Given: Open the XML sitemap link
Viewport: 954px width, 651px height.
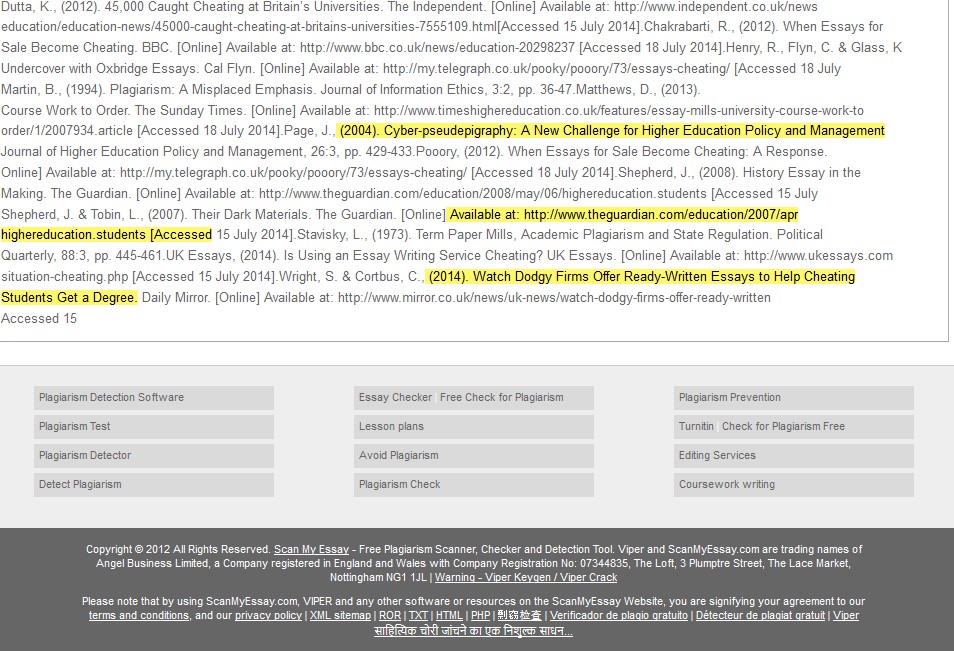Looking at the screenshot, I should (x=340, y=615).
